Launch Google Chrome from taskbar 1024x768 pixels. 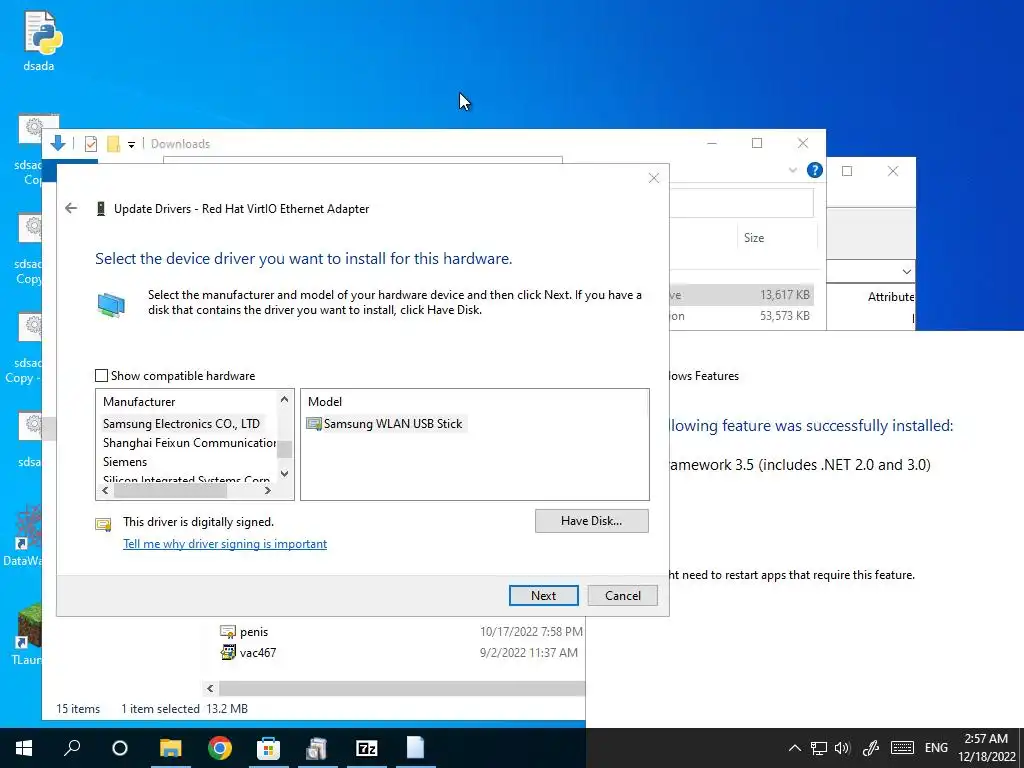point(220,748)
